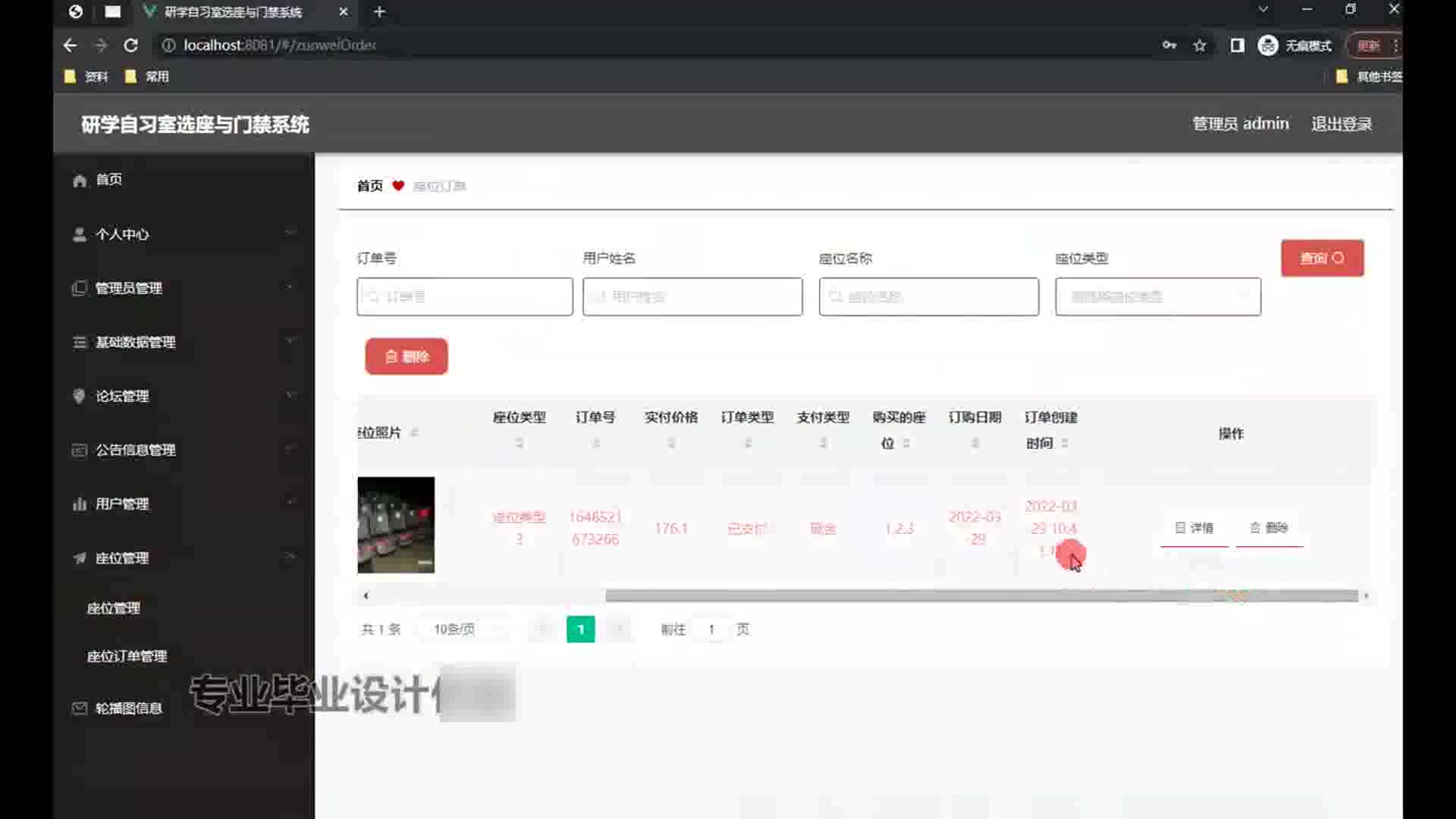
Task: Open 轮播图信息 in the sidebar
Action: [128, 708]
